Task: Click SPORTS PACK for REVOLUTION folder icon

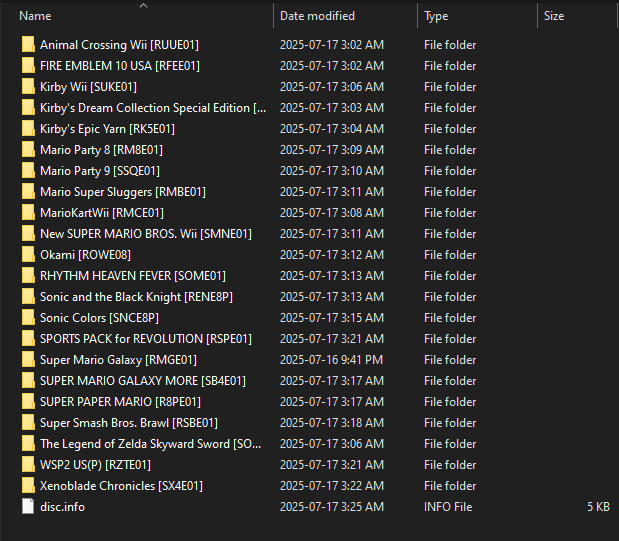Action: coord(28,338)
